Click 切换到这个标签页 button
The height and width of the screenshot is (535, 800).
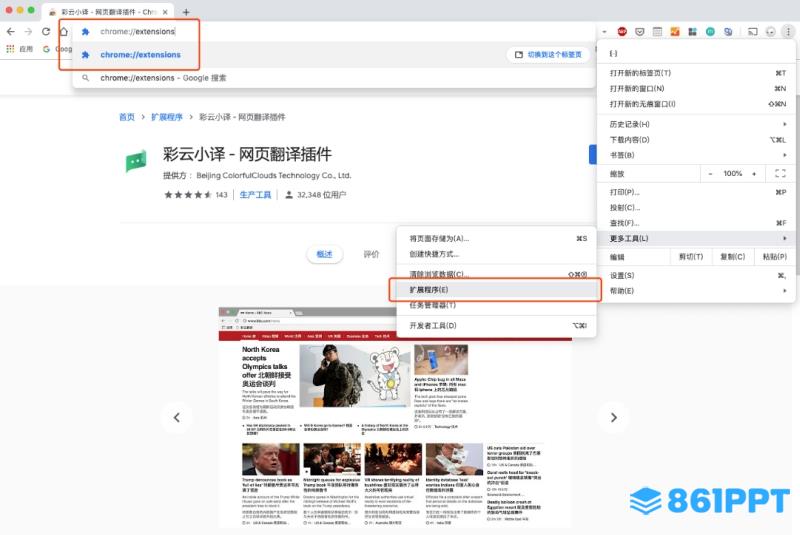pyautogui.click(x=548, y=55)
